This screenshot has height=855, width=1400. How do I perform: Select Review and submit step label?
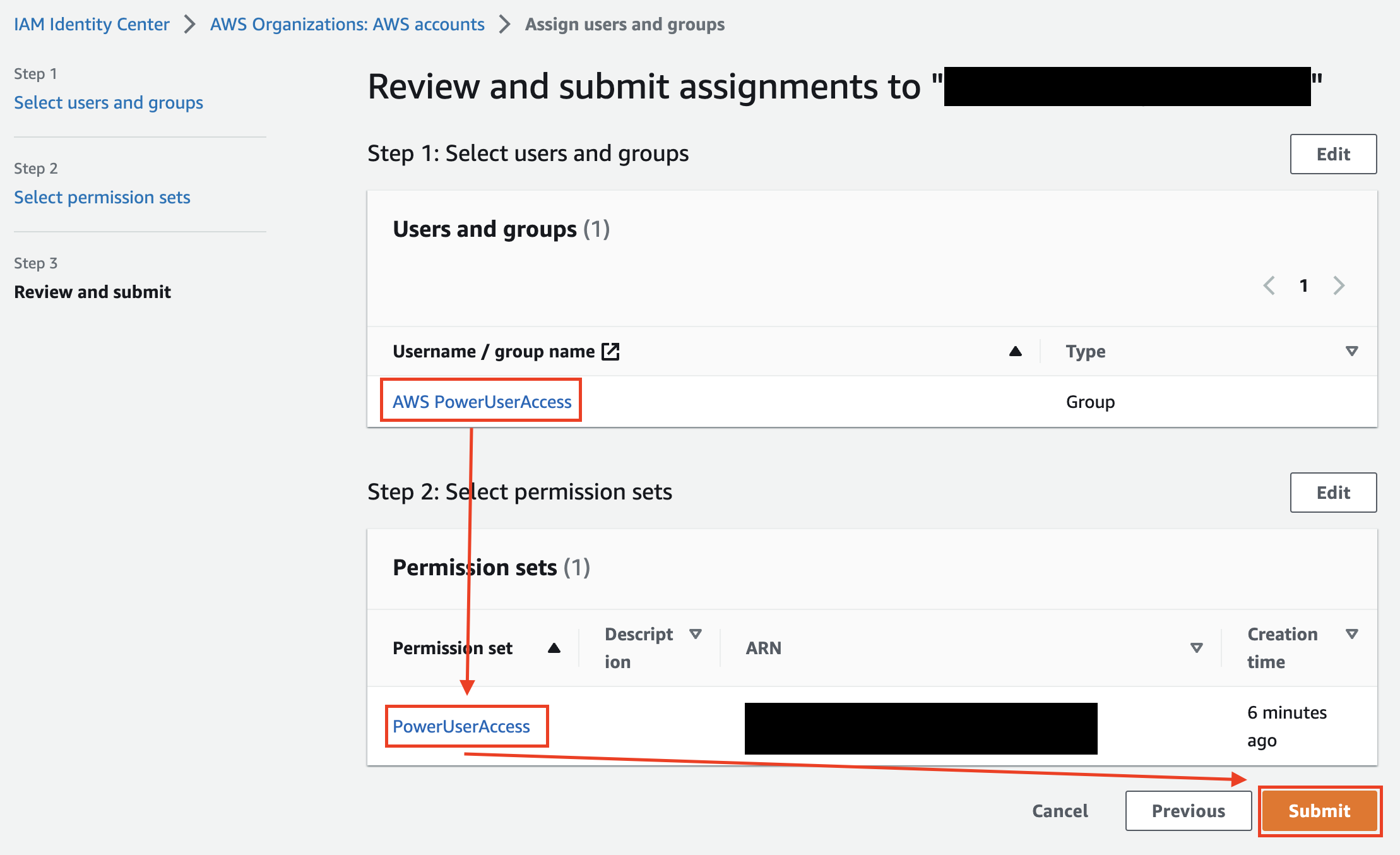[x=93, y=292]
